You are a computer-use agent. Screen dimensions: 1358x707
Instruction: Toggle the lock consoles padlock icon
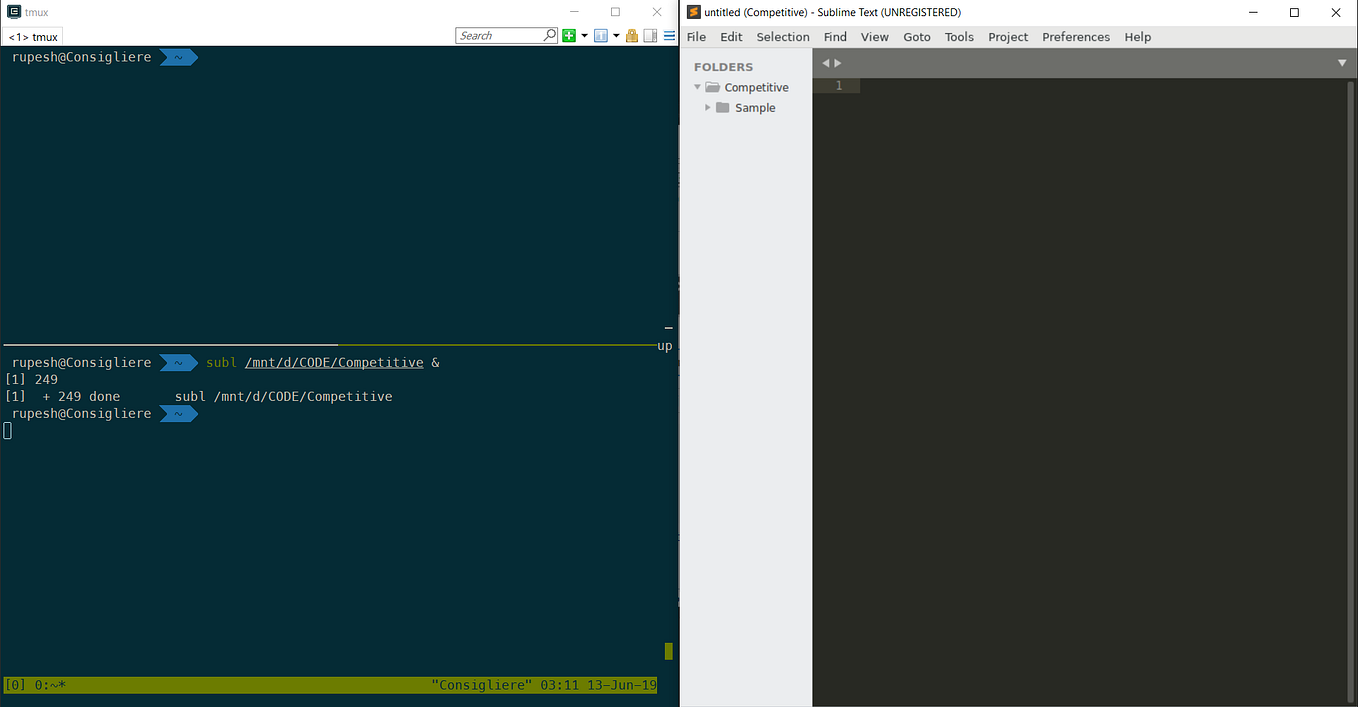(x=632, y=36)
